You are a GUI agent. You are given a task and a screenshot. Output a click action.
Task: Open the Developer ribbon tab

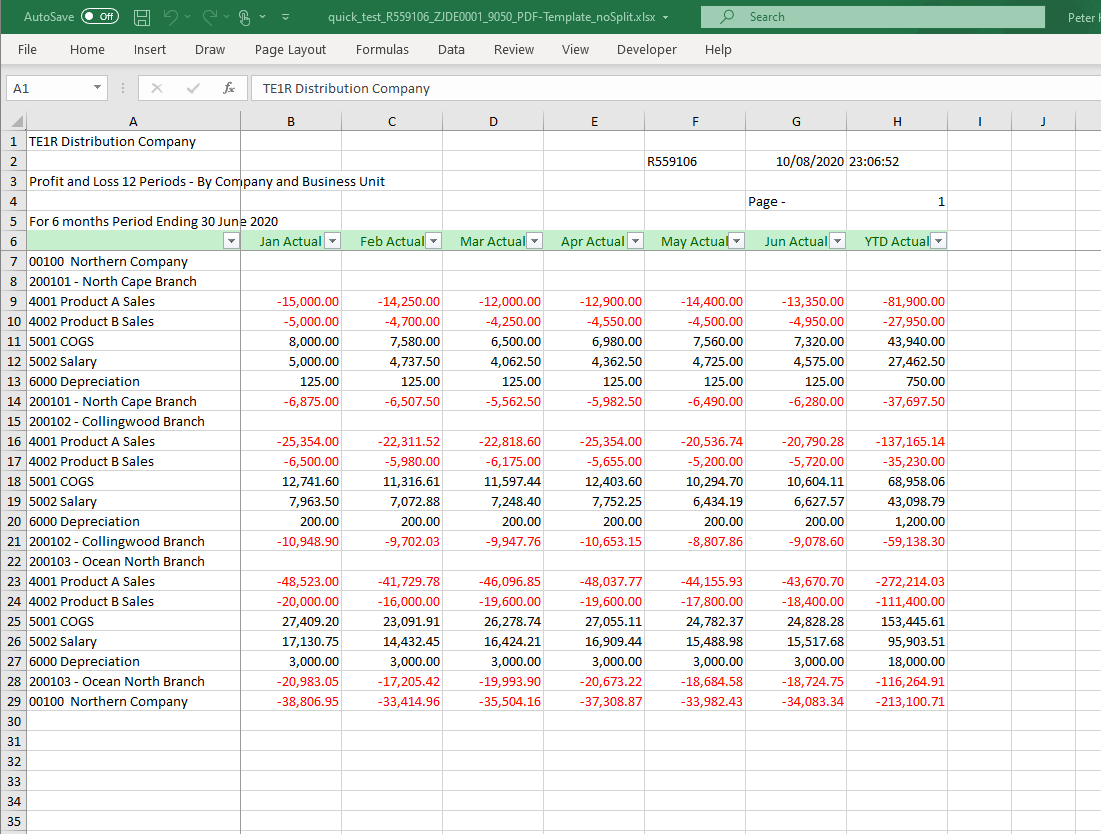[x=646, y=49]
